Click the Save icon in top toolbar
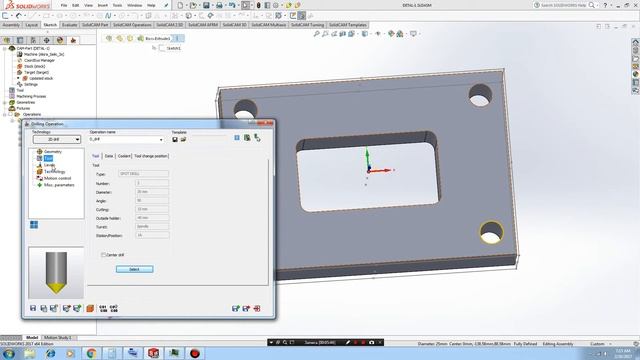 207,5
